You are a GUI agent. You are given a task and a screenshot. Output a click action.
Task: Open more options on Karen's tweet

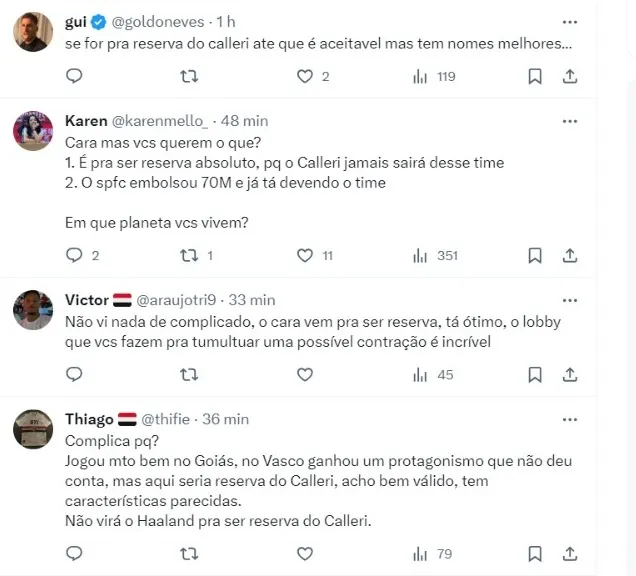click(x=569, y=121)
